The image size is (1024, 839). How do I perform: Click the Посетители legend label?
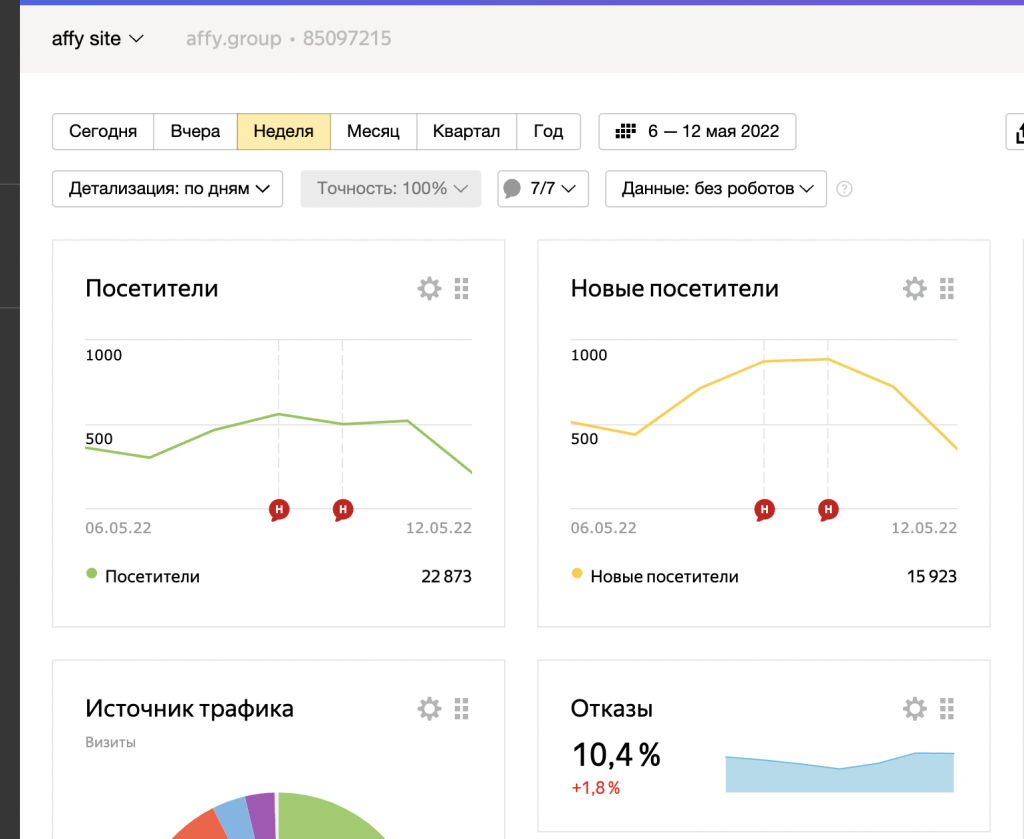(152, 577)
